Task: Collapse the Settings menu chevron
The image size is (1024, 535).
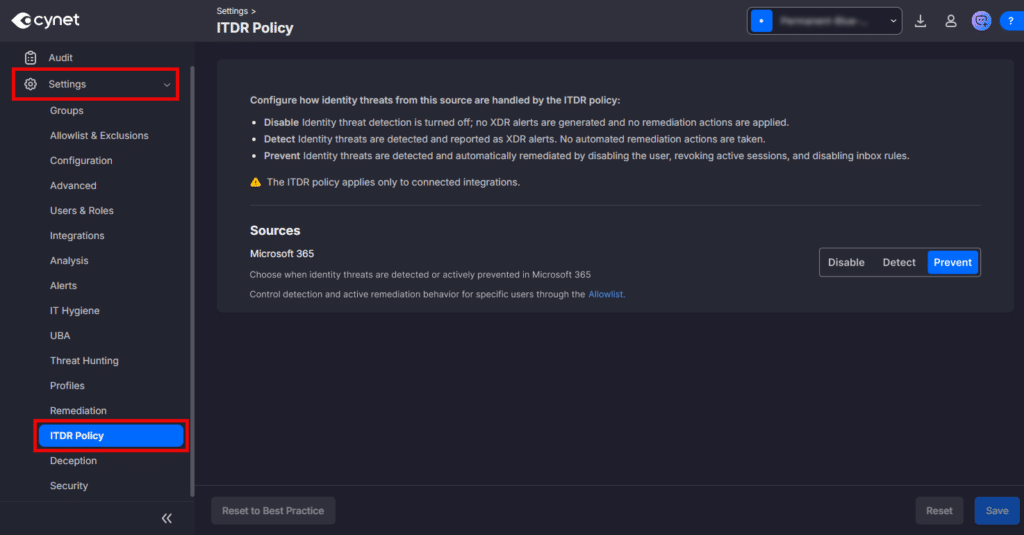Action: [166, 85]
